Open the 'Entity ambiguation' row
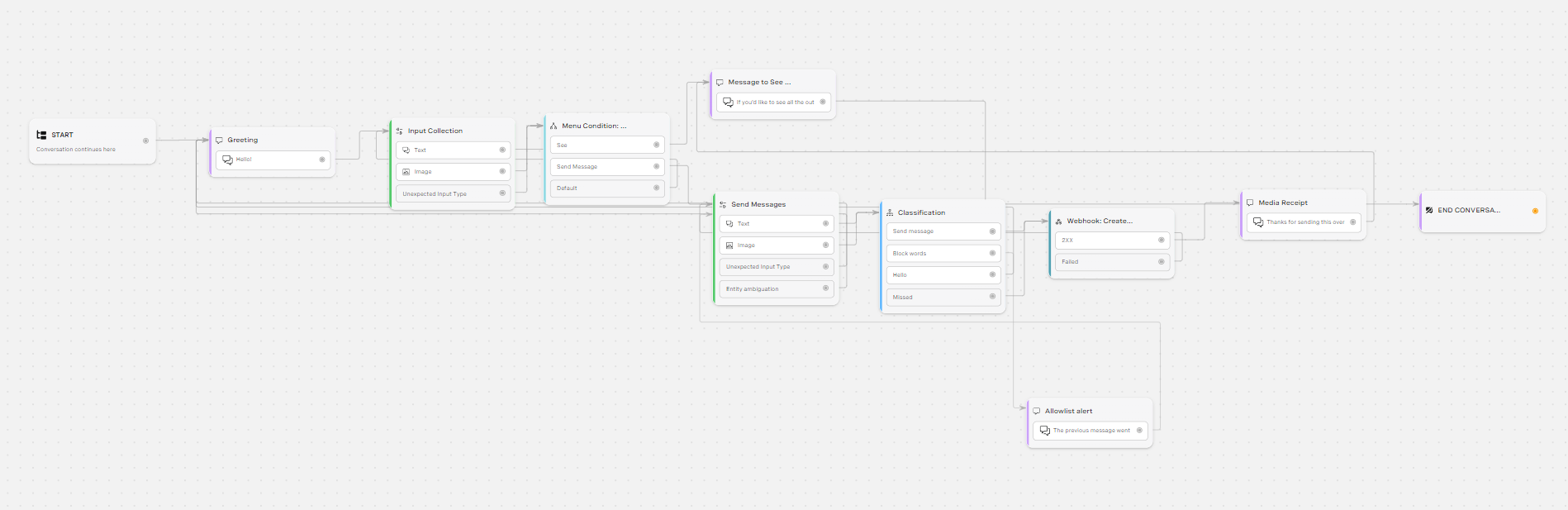 [777, 289]
